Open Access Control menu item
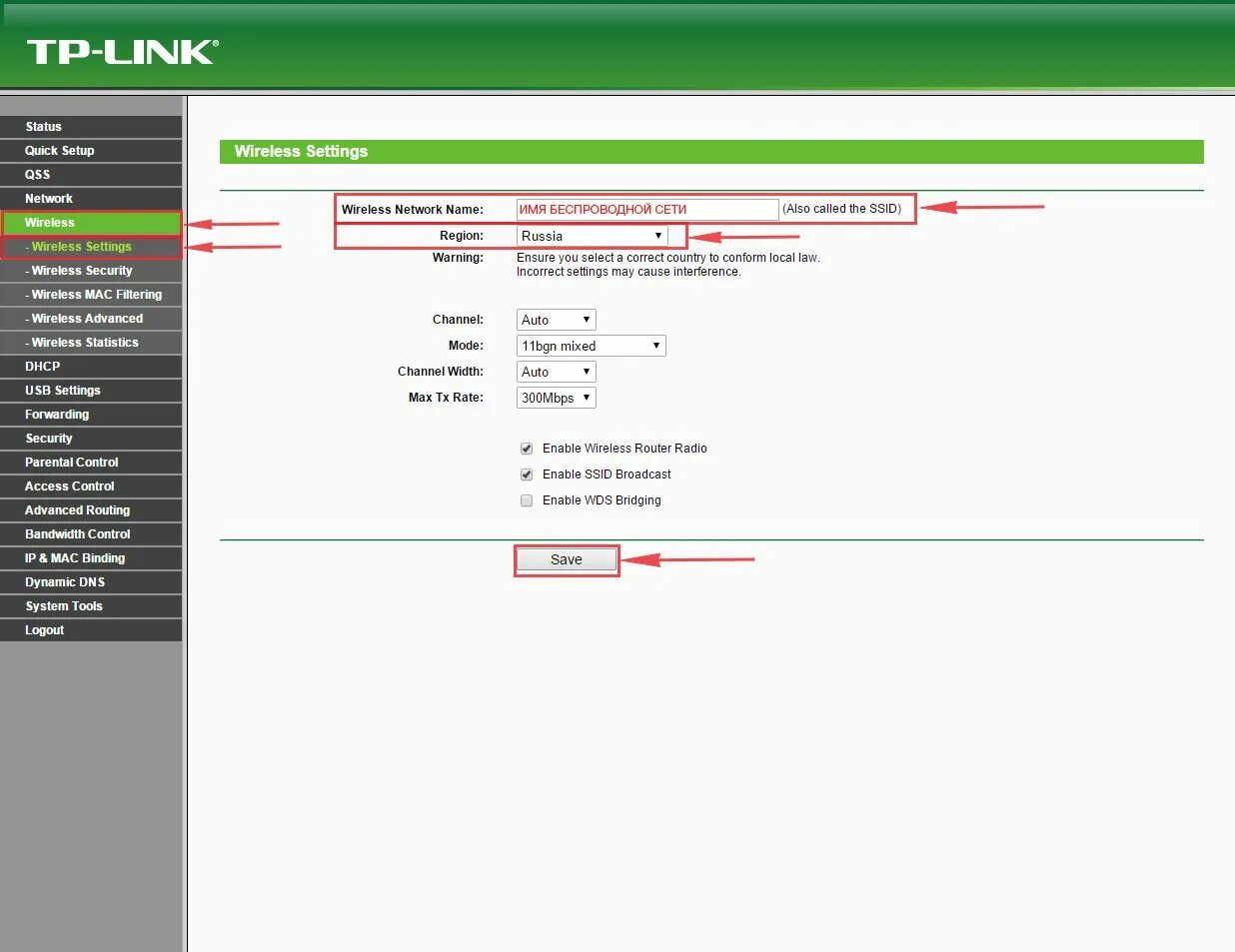Image resolution: width=1235 pixels, height=952 pixels. (91, 486)
